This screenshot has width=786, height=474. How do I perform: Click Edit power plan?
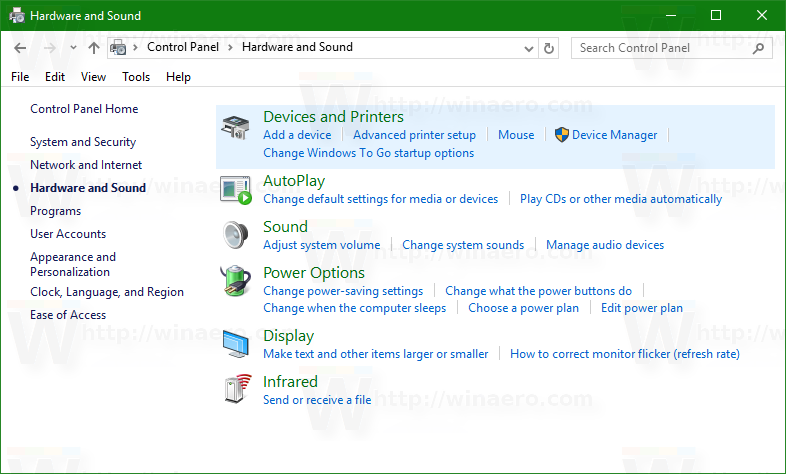(x=642, y=308)
